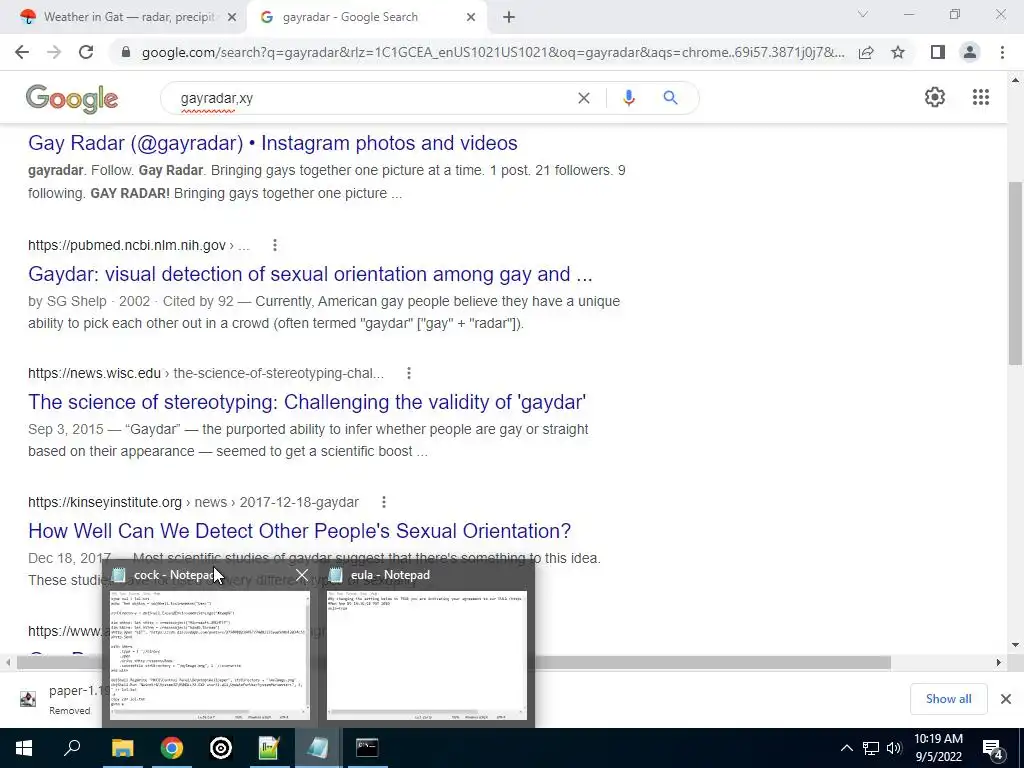The width and height of the screenshot is (1024, 768).
Task: Click the Google search input field
Action: pos(372,98)
